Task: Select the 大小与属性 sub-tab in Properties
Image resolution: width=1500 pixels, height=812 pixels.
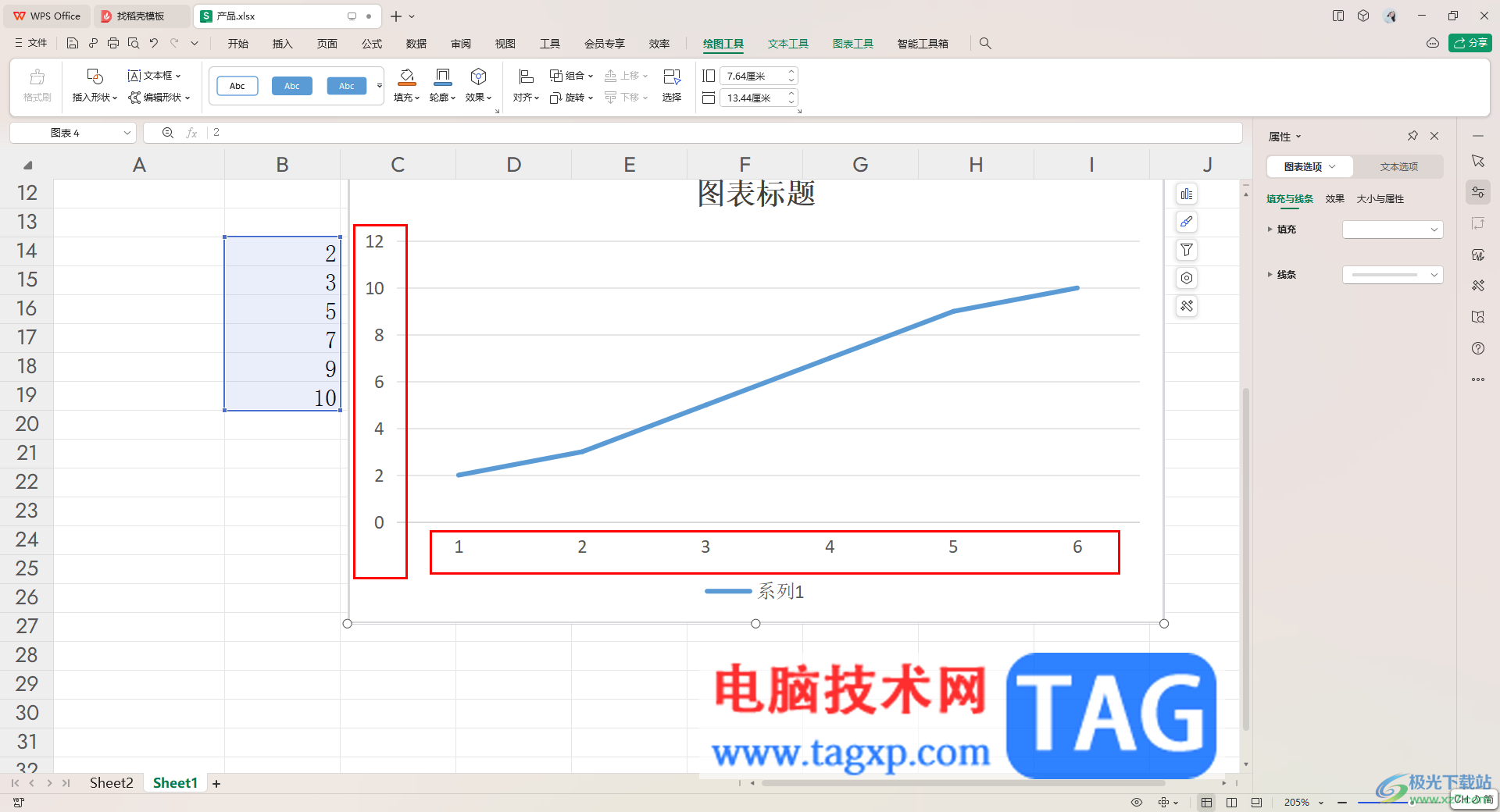Action: coord(1380,199)
